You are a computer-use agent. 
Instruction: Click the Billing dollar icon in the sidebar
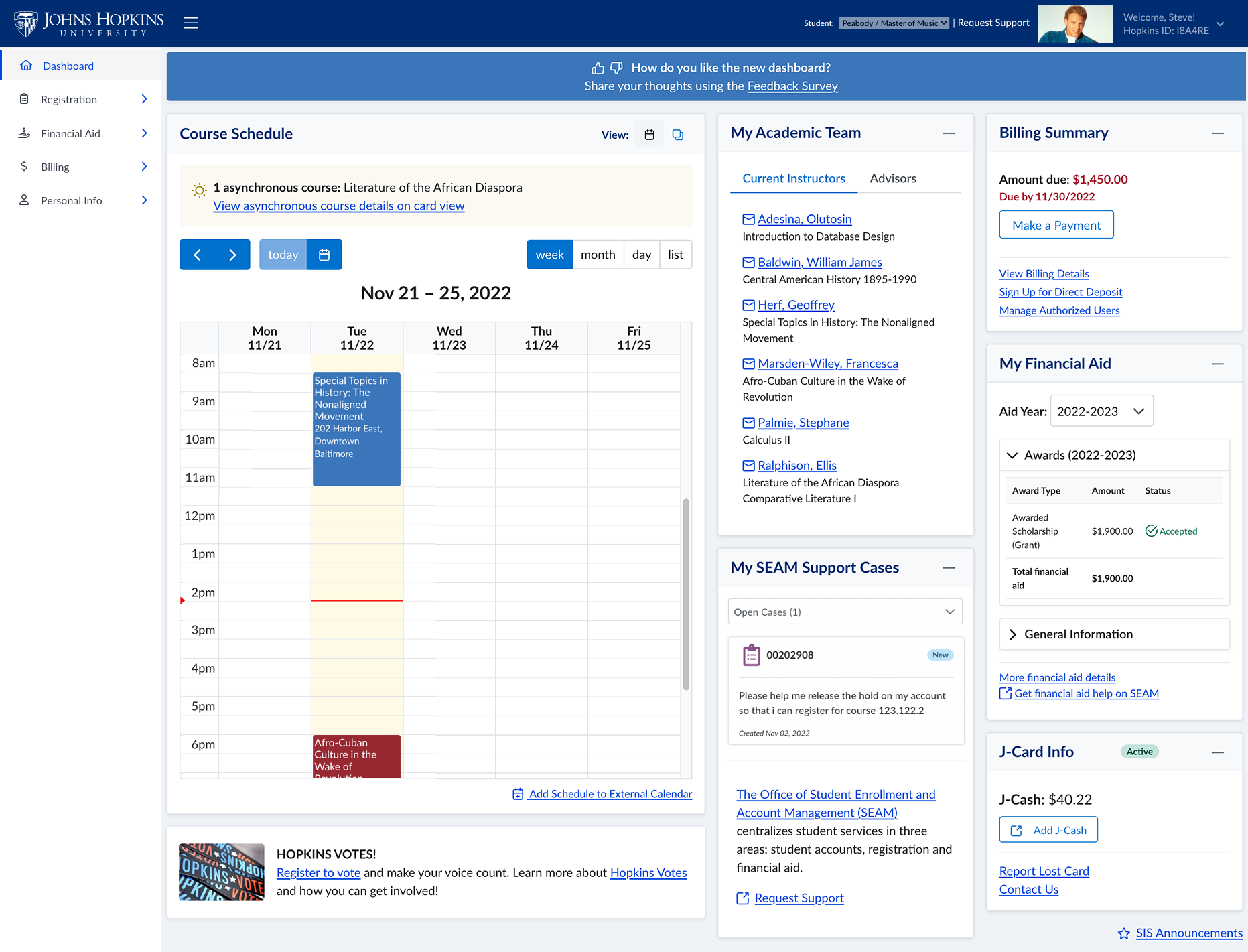pyautogui.click(x=24, y=166)
